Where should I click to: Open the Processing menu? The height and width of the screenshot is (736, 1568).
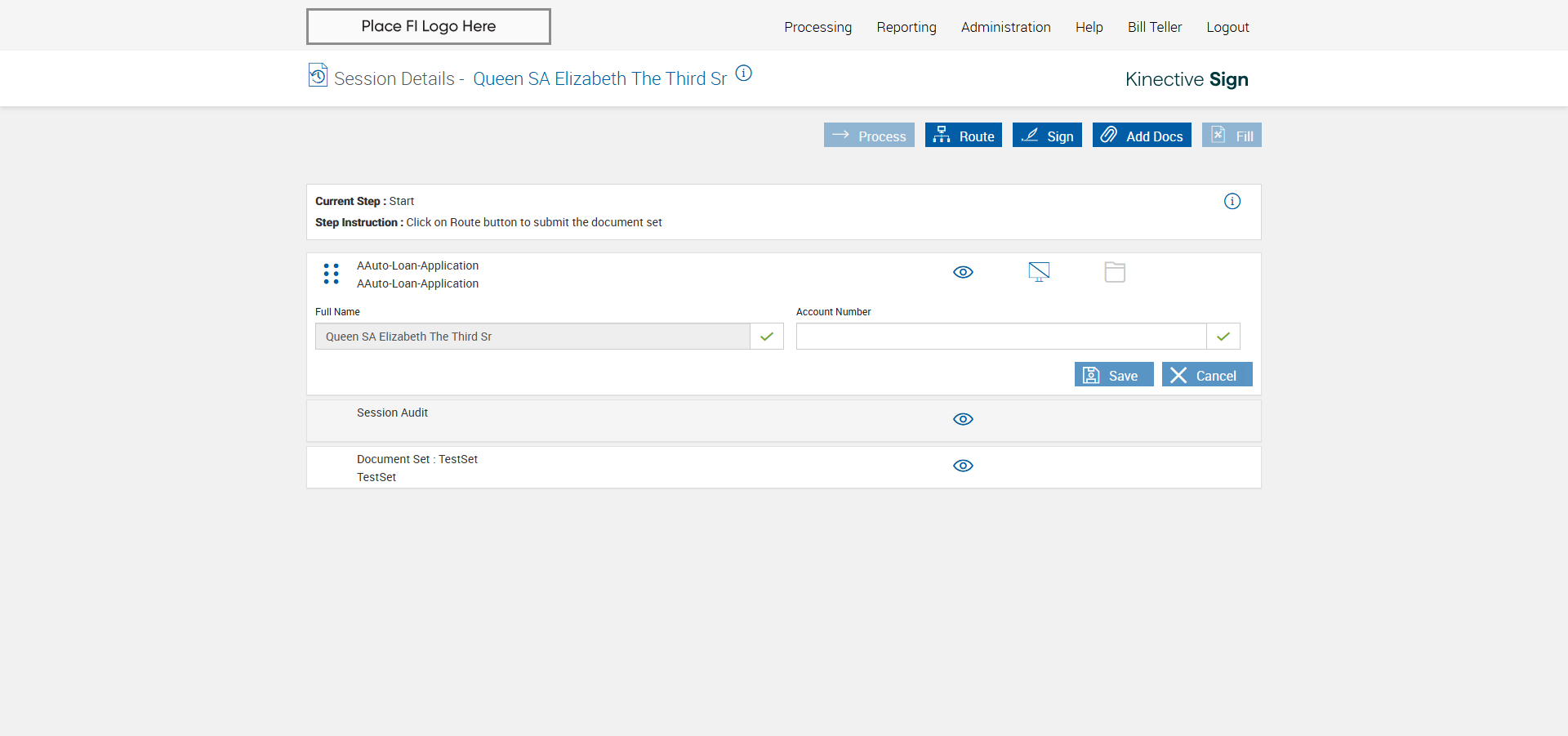coord(817,27)
